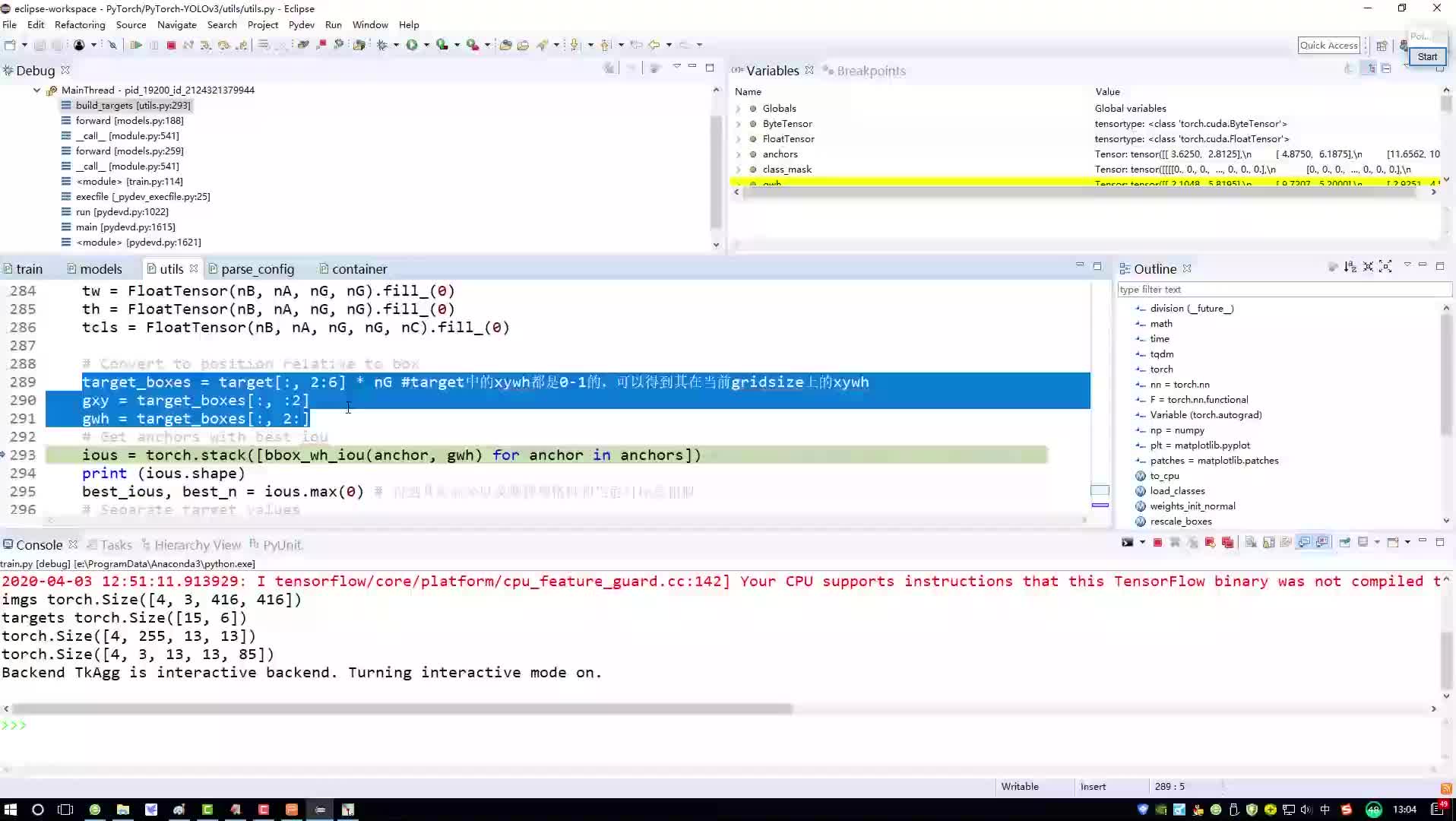Click the Debug bug launch icon
This screenshot has height=821, width=1456.
tap(382, 45)
